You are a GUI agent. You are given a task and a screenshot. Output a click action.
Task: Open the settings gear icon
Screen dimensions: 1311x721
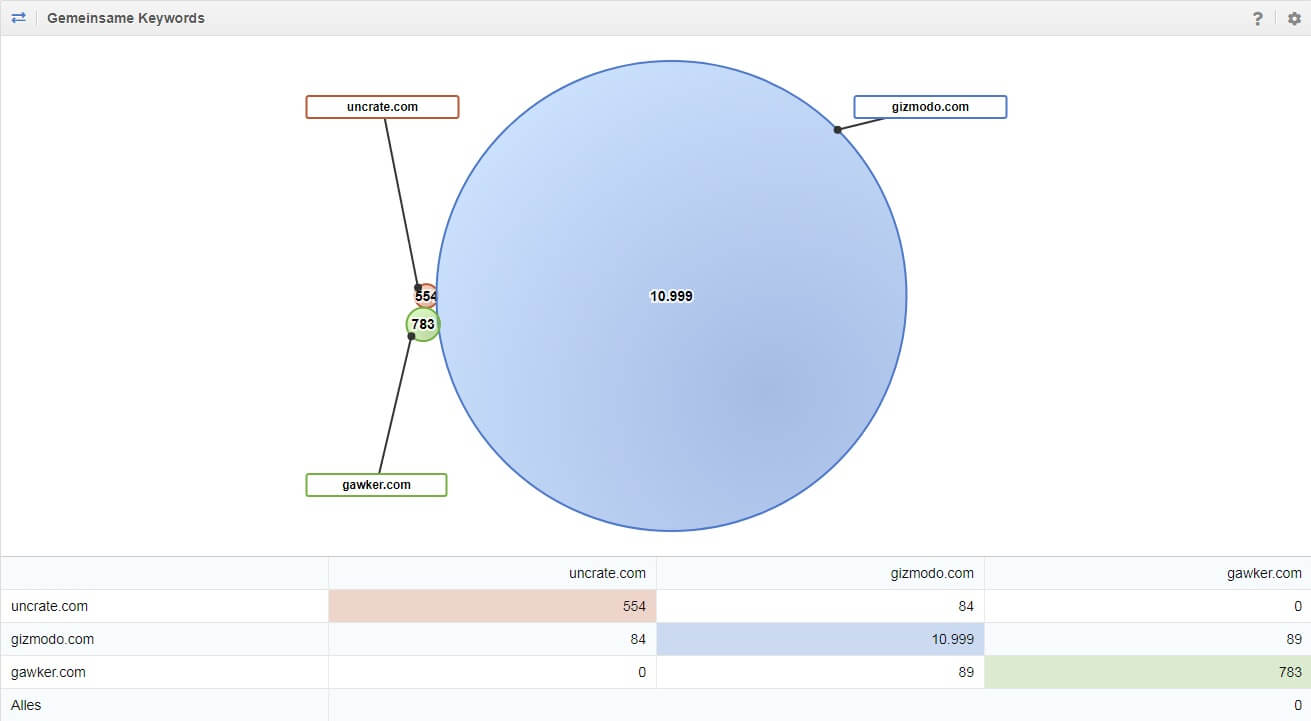tap(1293, 19)
